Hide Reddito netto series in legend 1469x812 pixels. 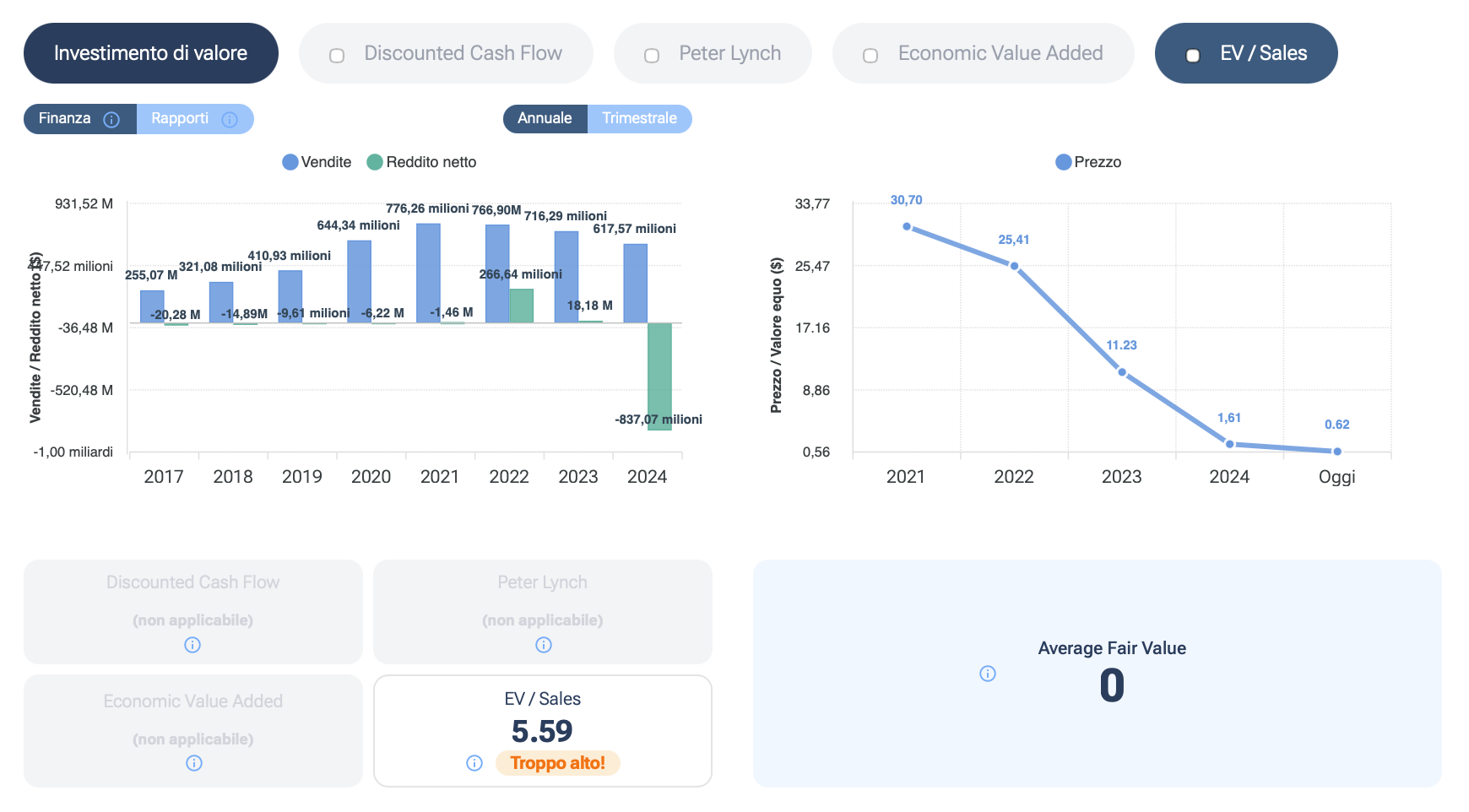coord(375,162)
